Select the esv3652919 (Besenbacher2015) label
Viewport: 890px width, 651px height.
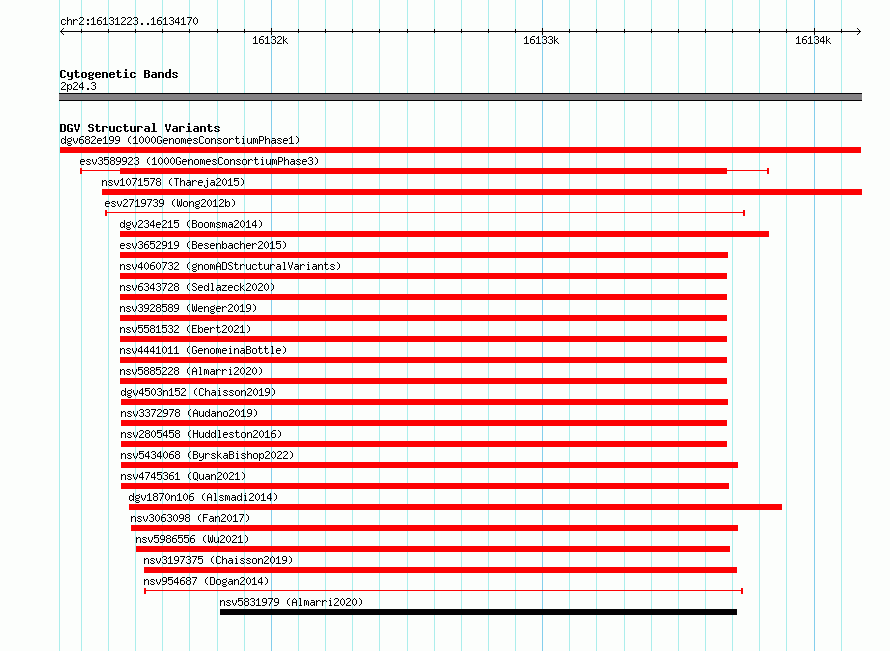pos(203,245)
